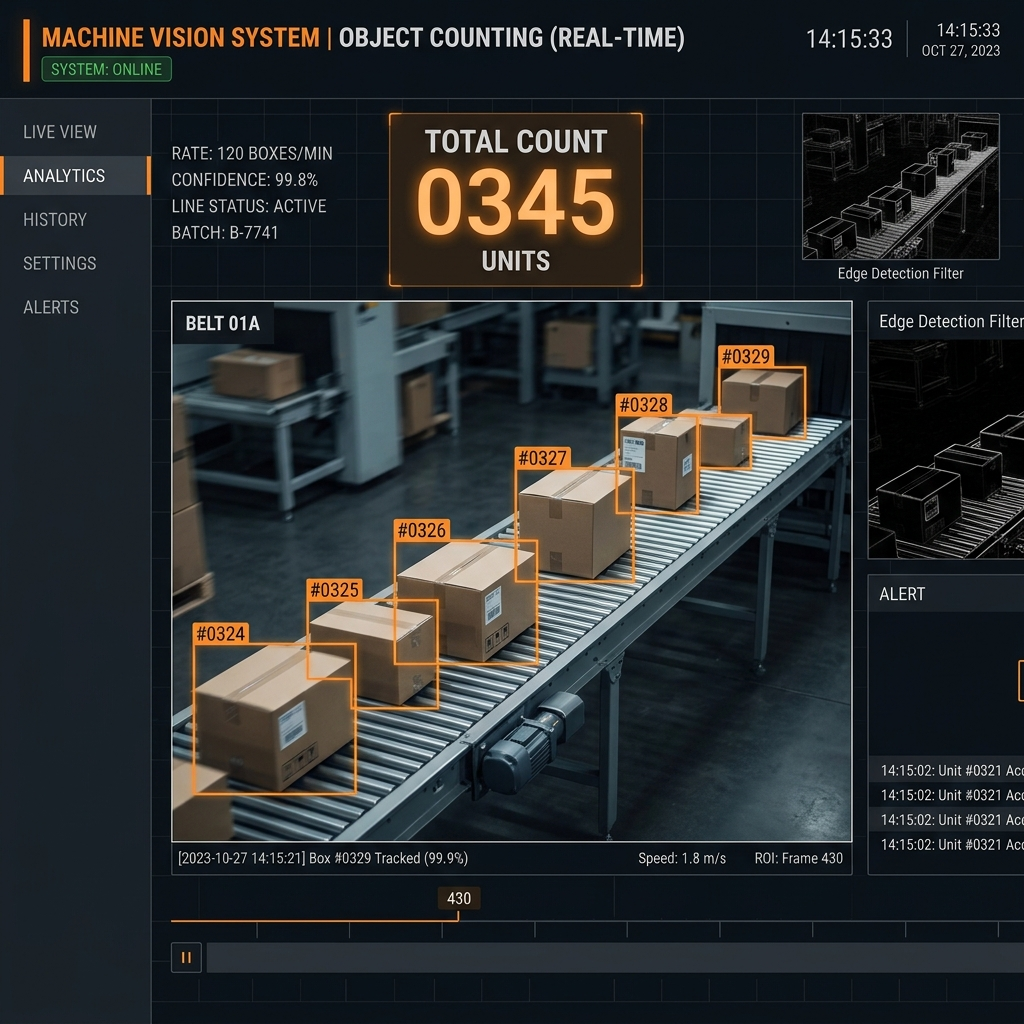Viewport: 1024px width, 1024px height.
Task: Open the Live View section
Action: click(60, 132)
